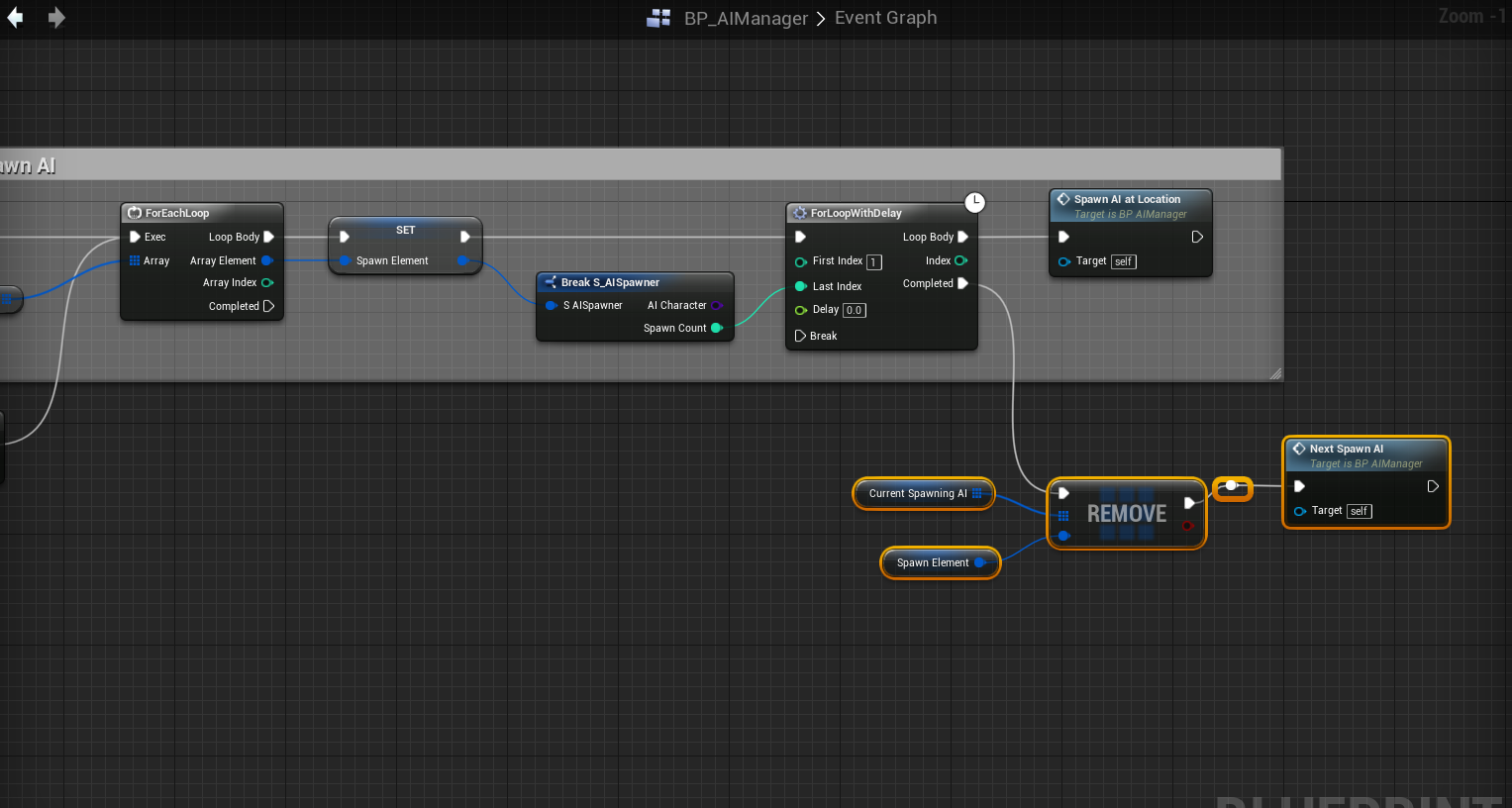
Task: Click the AI Character output pin
Action: [x=717, y=305]
